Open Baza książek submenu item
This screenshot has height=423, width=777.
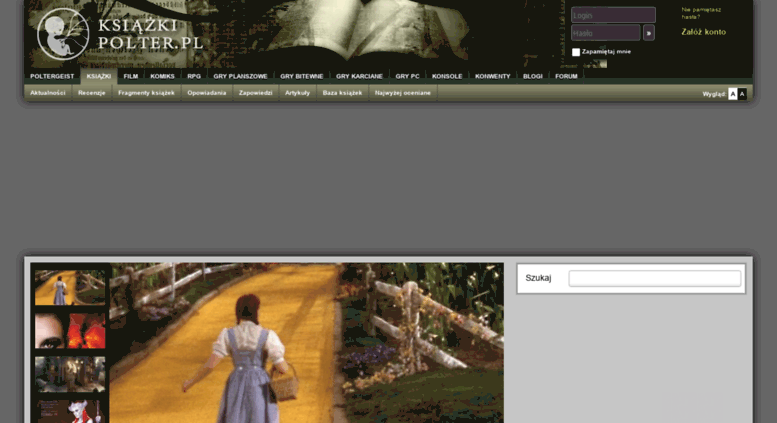[342, 93]
